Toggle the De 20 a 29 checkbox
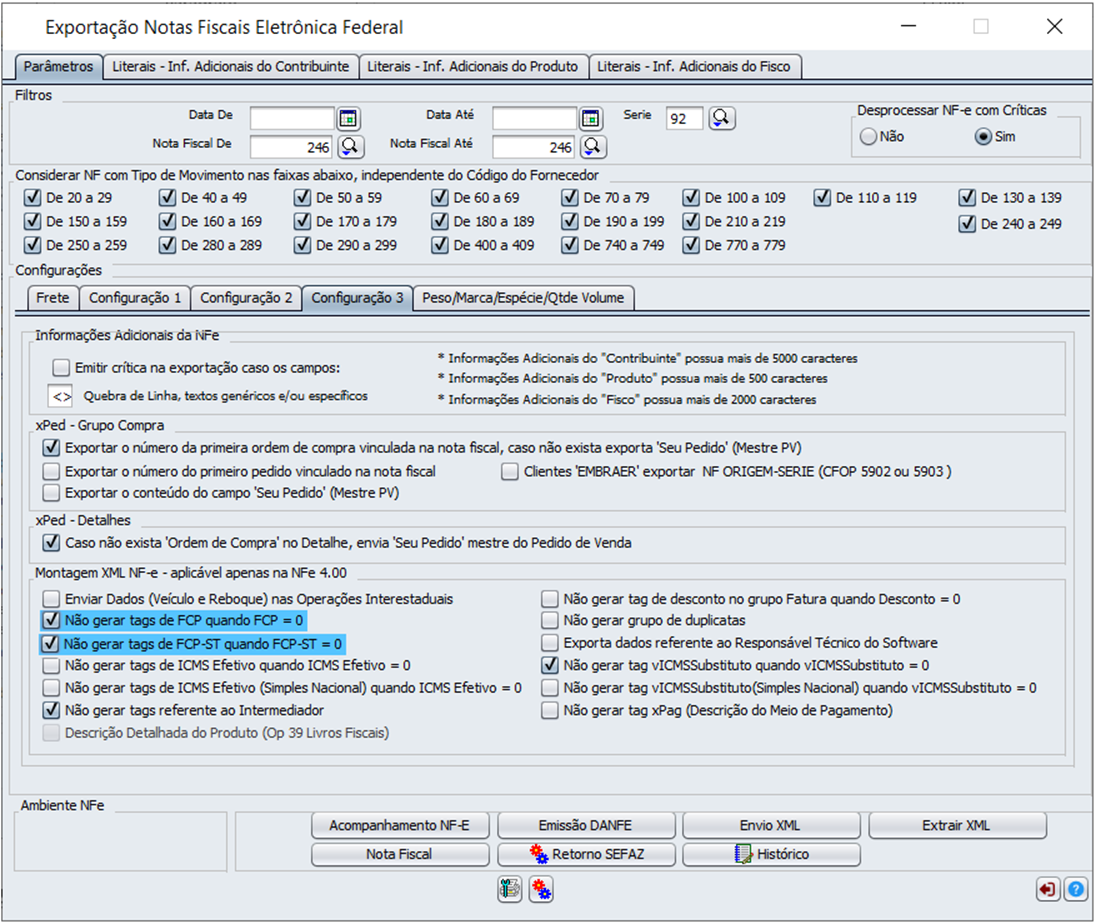This screenshot has width=1096, height=924. (x=32, y=198)
